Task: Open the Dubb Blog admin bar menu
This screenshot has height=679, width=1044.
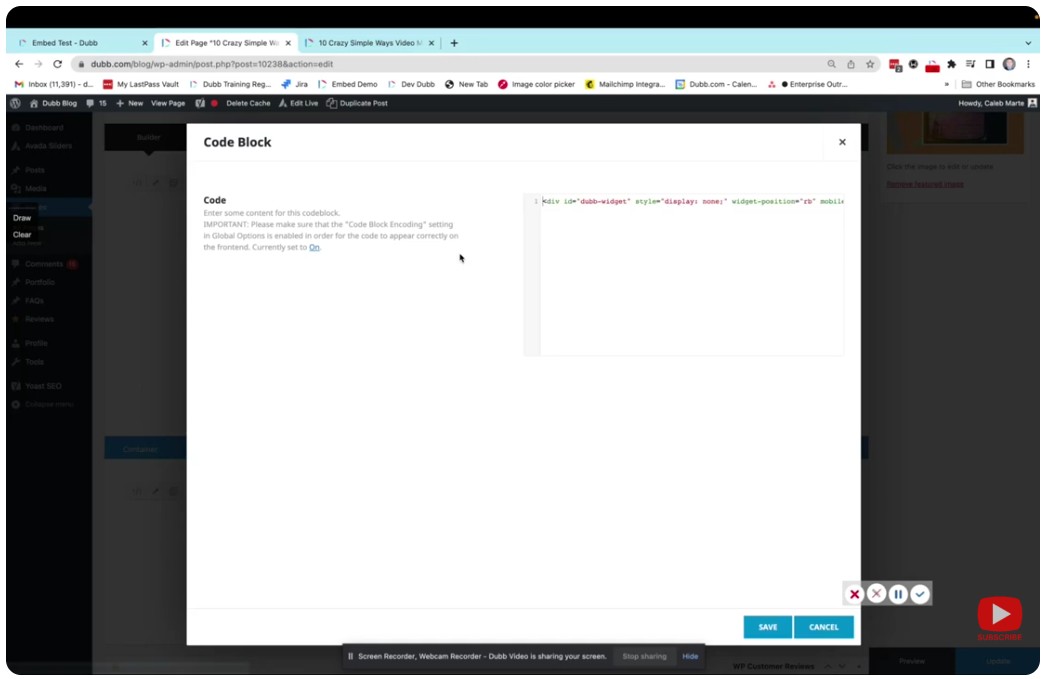Action: tap(53, 103)
